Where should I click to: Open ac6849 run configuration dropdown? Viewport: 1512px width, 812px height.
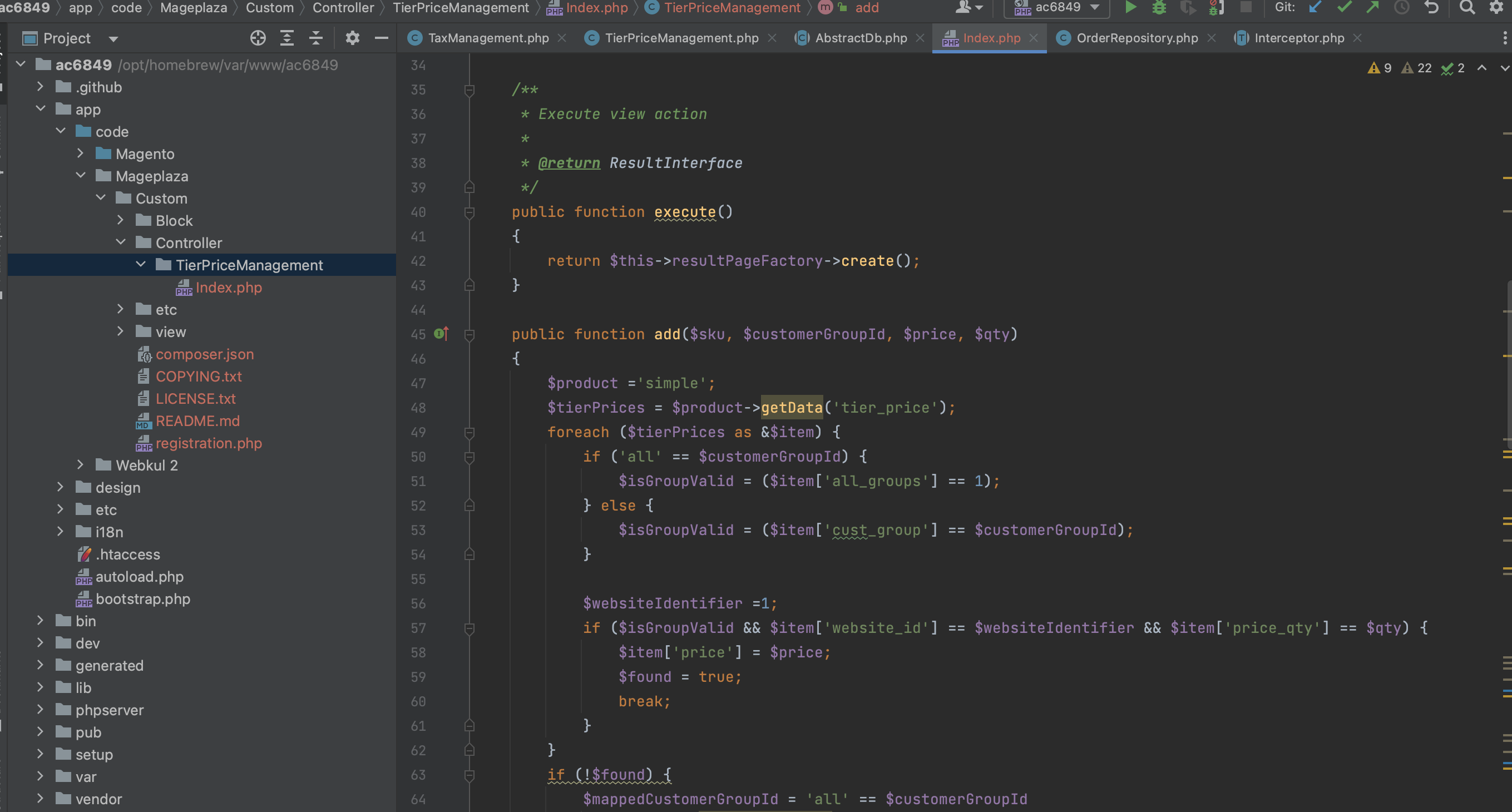click(1056, 8)
